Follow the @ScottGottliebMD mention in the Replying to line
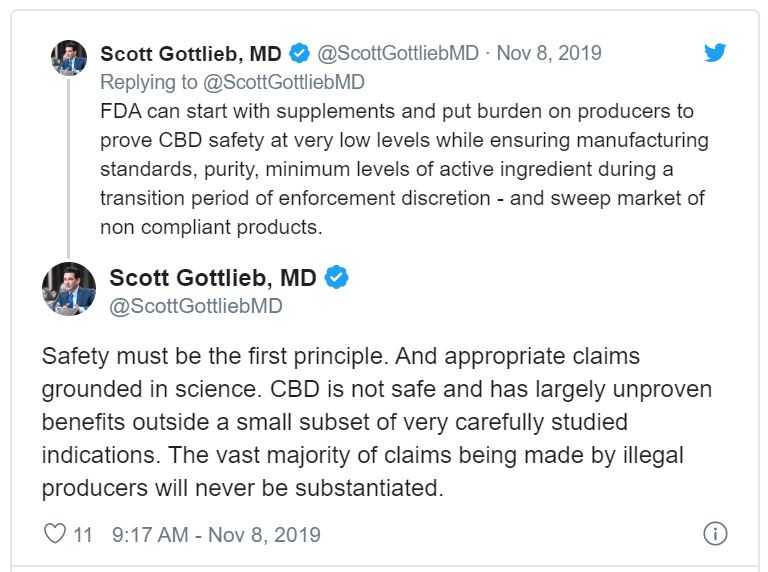This screenshot has height=572, width=768. 284,82
